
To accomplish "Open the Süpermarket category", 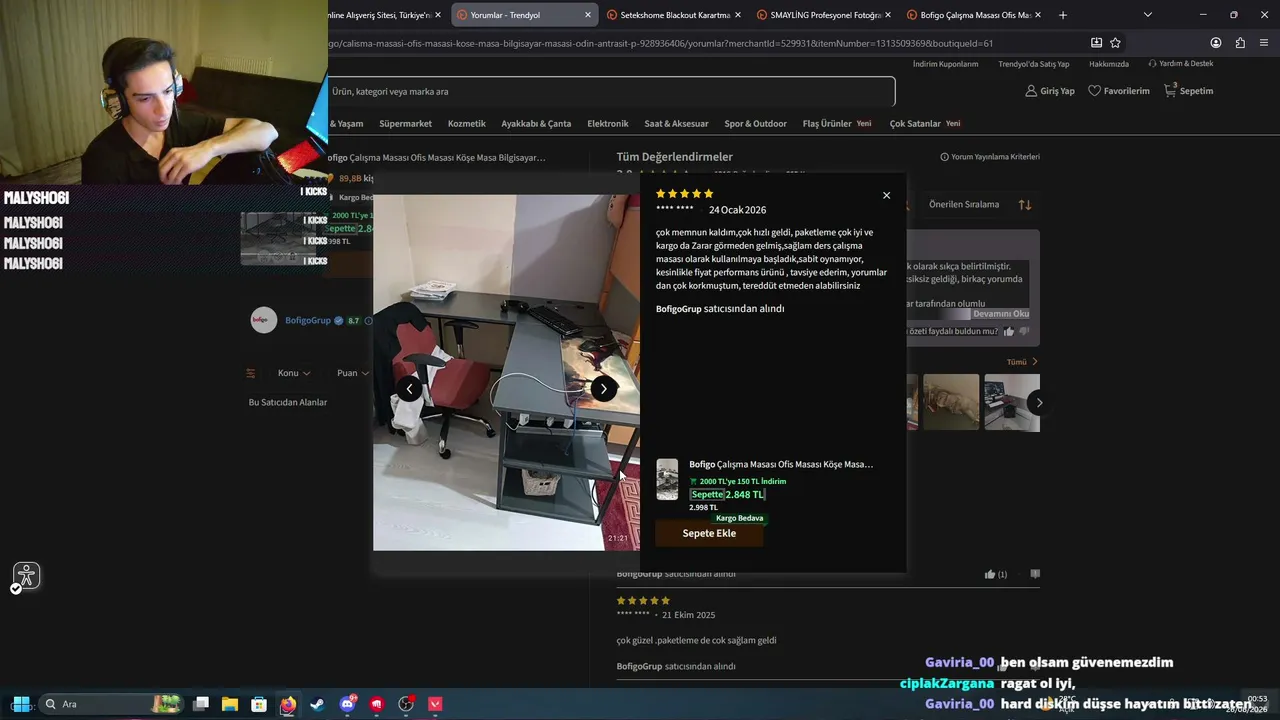I will pyautogui.click(x=405, y=124).
